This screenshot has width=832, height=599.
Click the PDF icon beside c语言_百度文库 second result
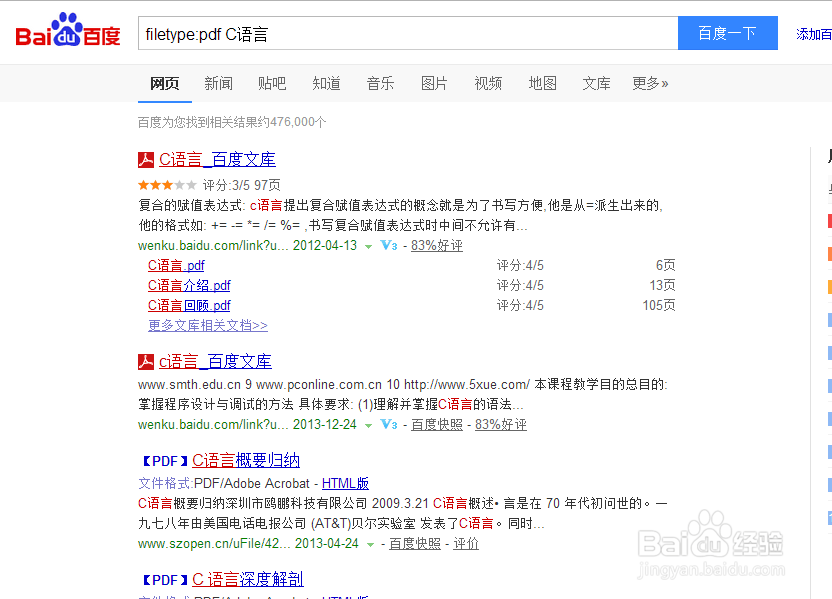[146, 362]
